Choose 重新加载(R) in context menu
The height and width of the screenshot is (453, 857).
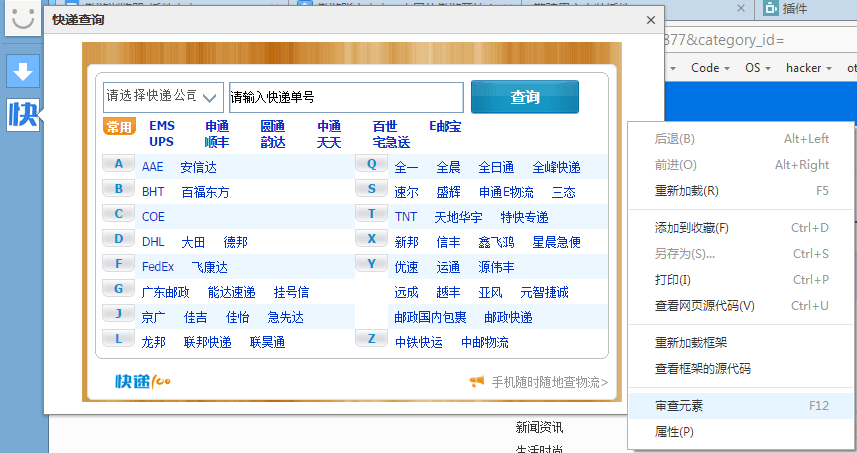[741, 191]
